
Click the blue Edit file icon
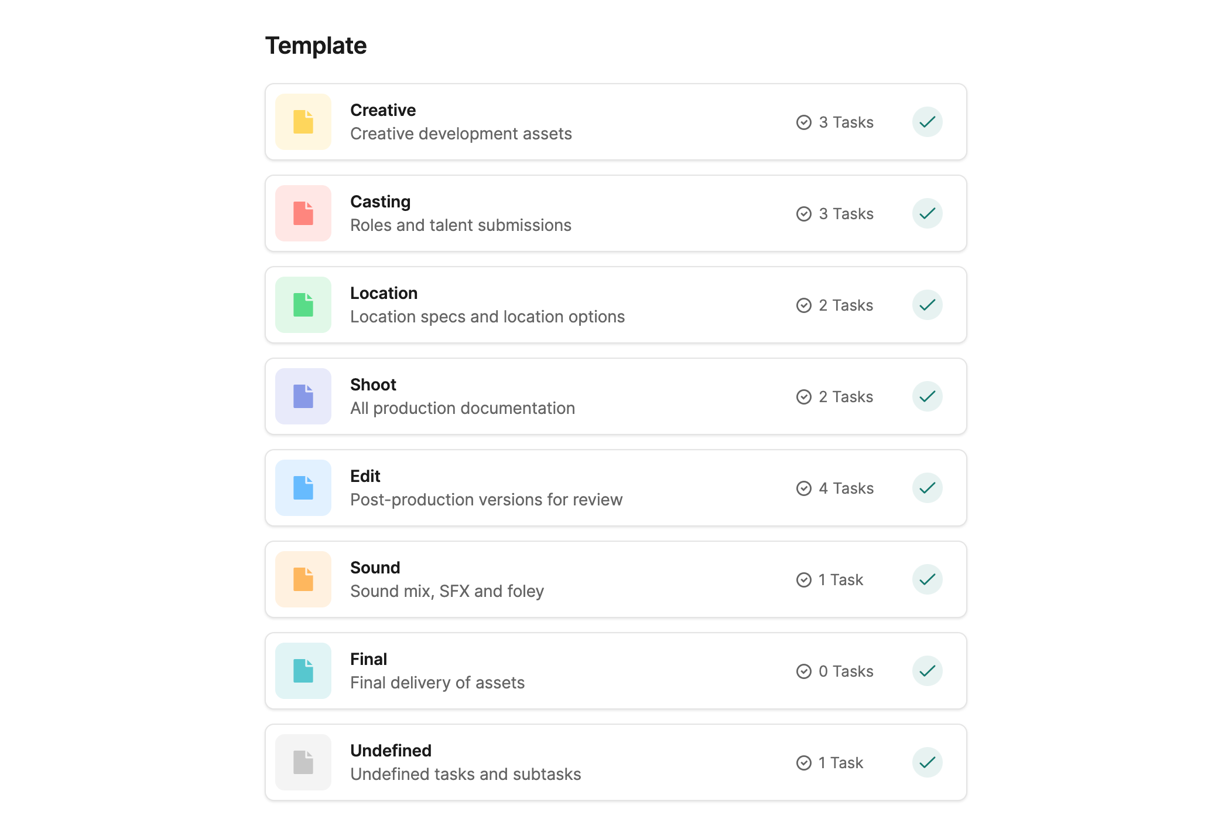tap(303, 488)
